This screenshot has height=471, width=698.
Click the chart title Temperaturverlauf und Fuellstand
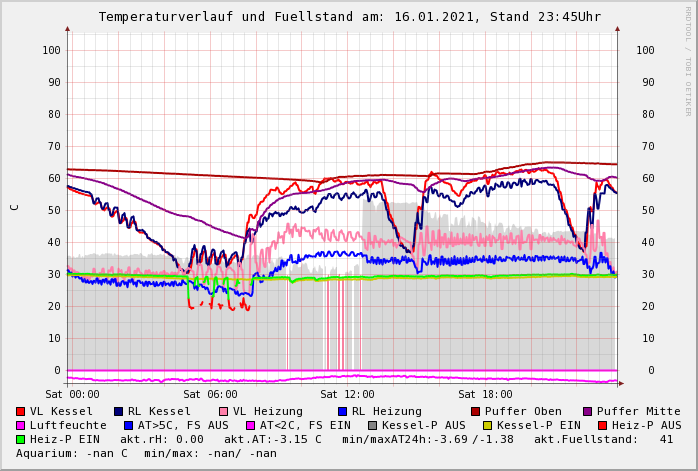(x=349, y=17)
